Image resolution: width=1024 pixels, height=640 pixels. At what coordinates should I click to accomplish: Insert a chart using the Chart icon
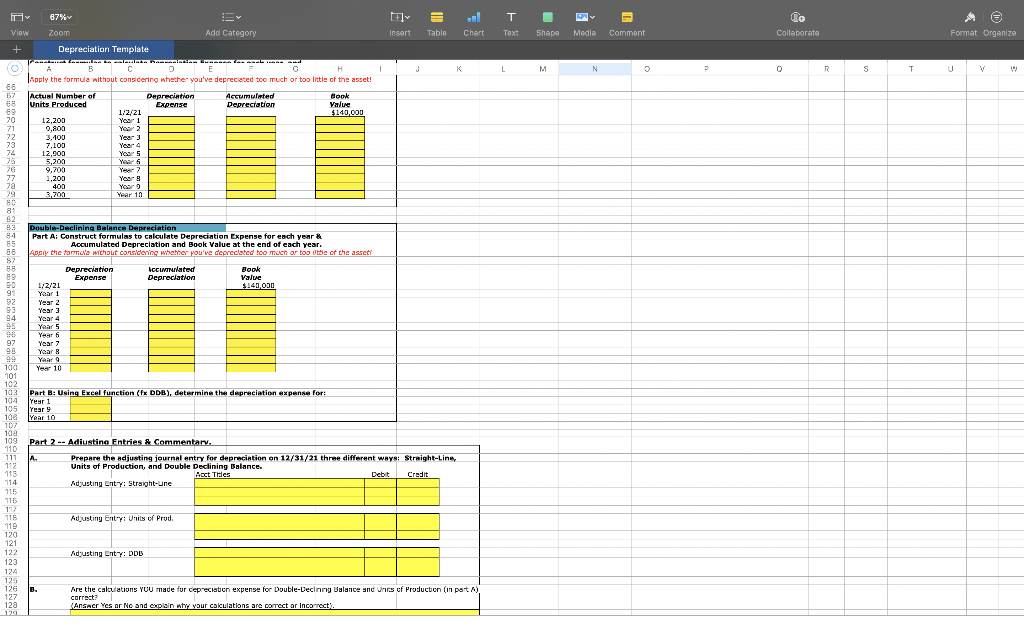(473, 16)
